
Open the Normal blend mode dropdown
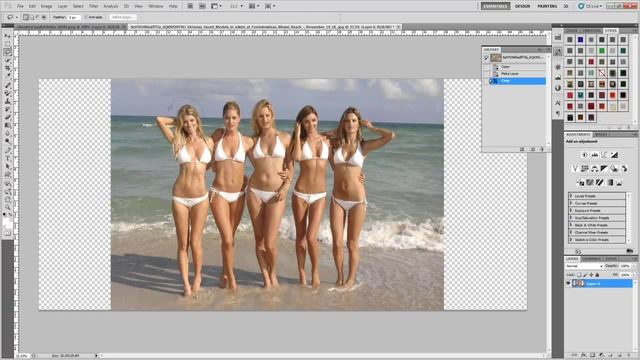point(584,266)
